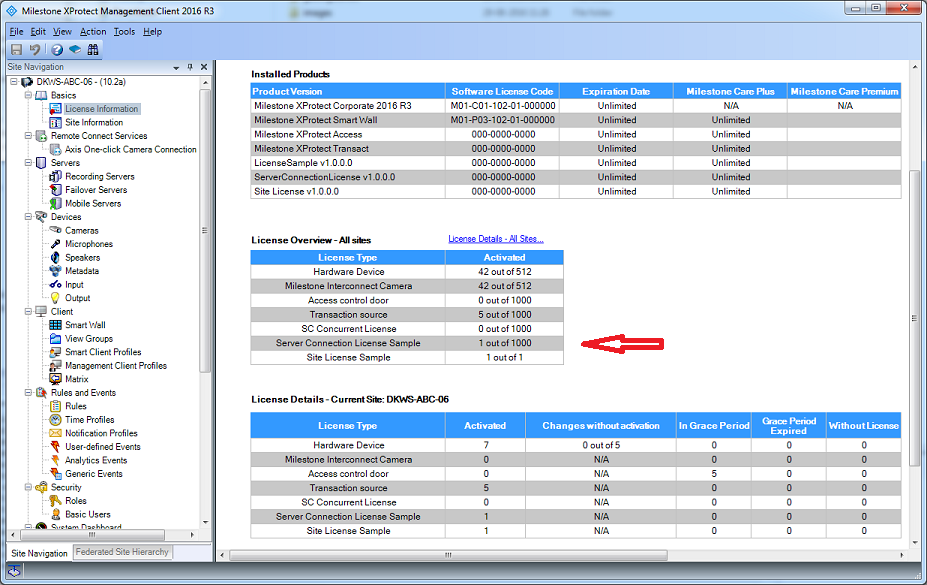Open the Tools menu
927x585 pixels.
click(x=124, y=32)
